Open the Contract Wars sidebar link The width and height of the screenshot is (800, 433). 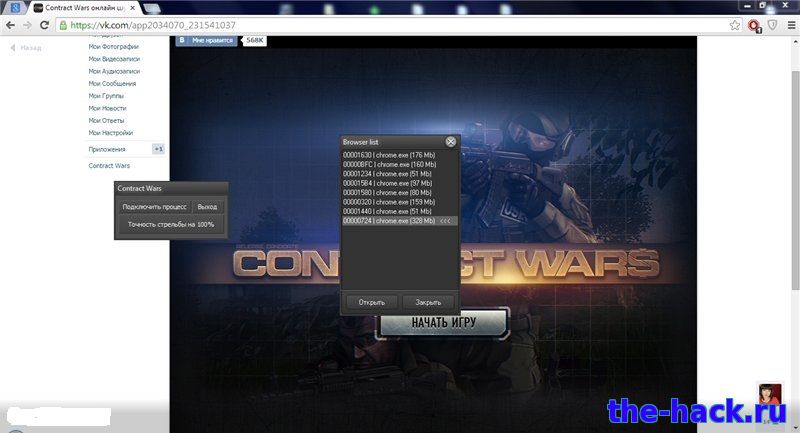[x=109, y=166]
